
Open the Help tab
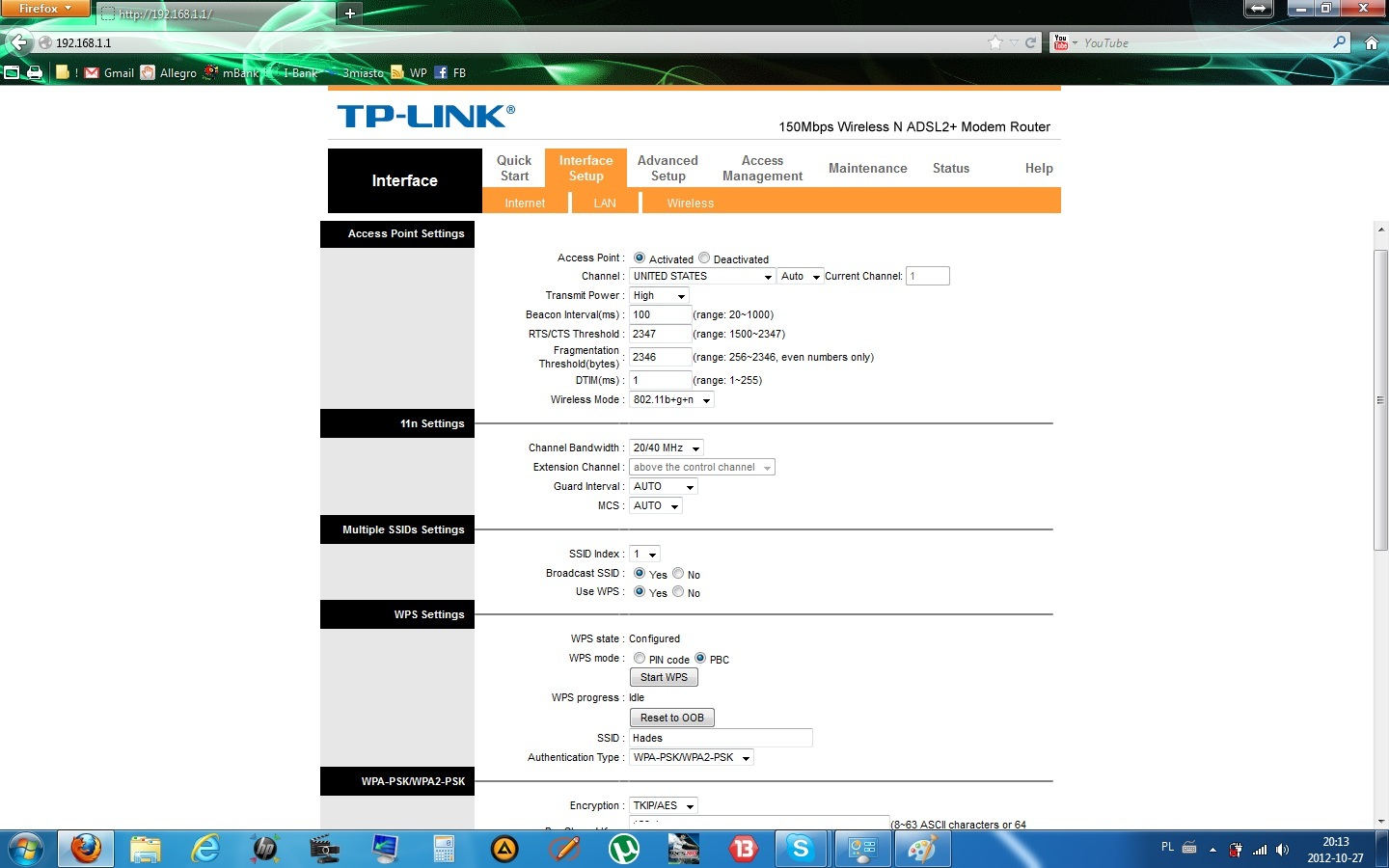point(1039,168)
